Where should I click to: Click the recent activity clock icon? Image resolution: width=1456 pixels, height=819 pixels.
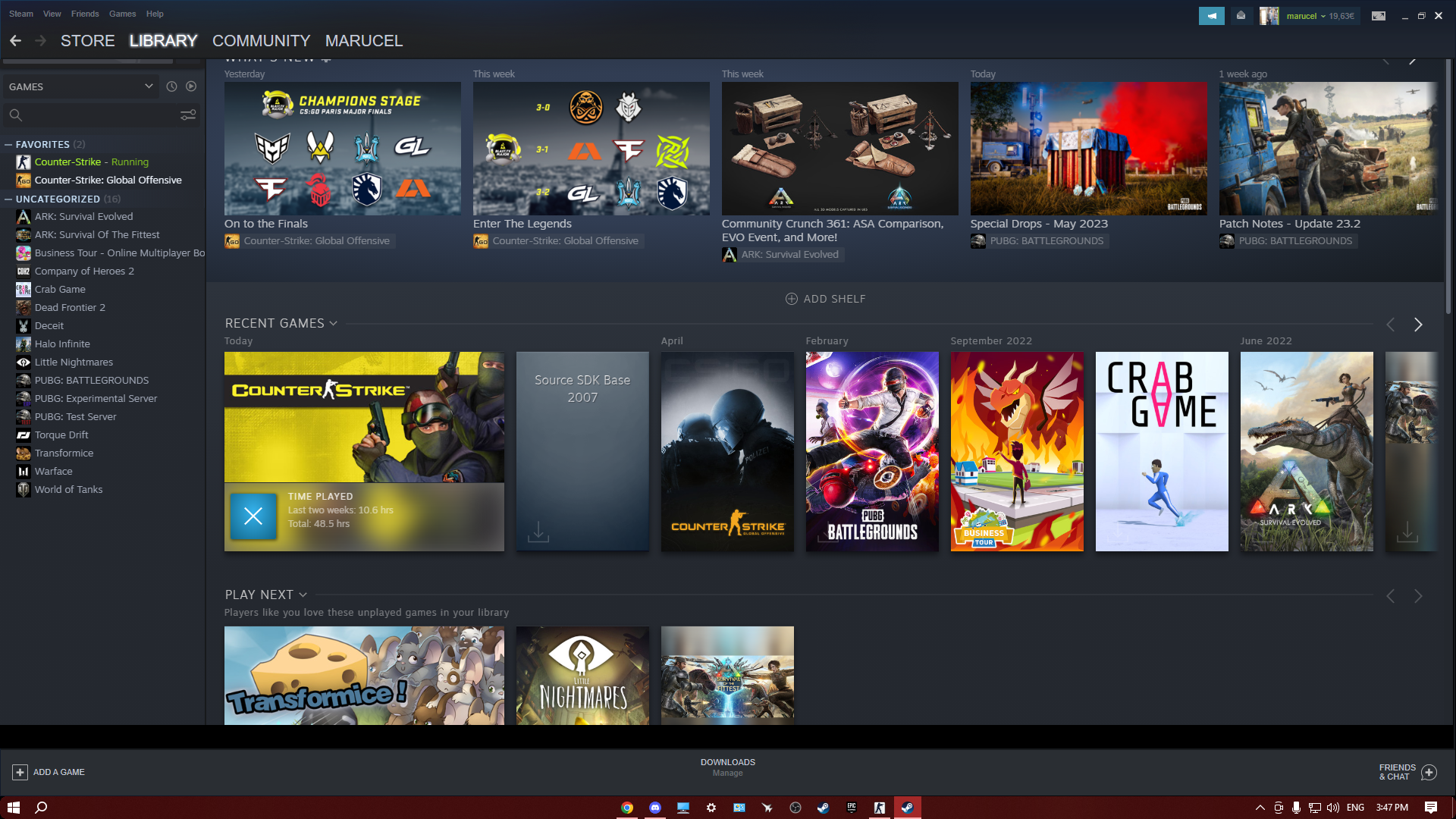tap(171, 86)
